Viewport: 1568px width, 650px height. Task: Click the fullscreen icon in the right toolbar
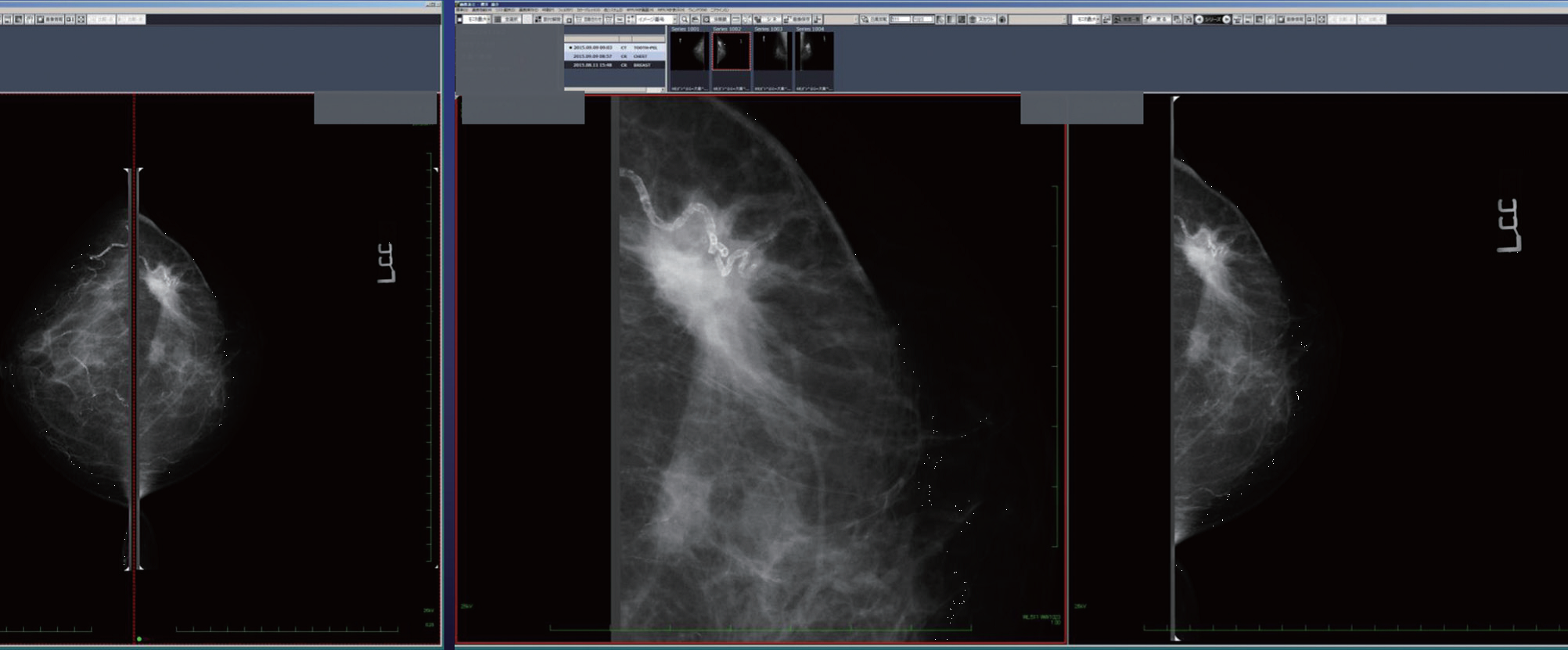1322,20
